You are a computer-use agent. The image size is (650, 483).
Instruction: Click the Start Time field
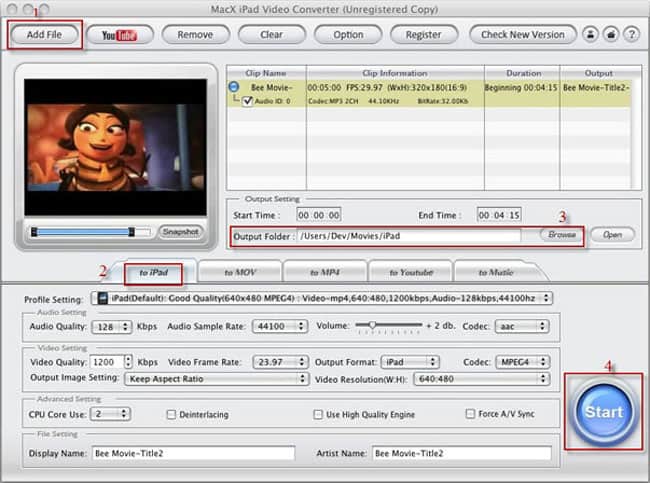tap(318, 215)
